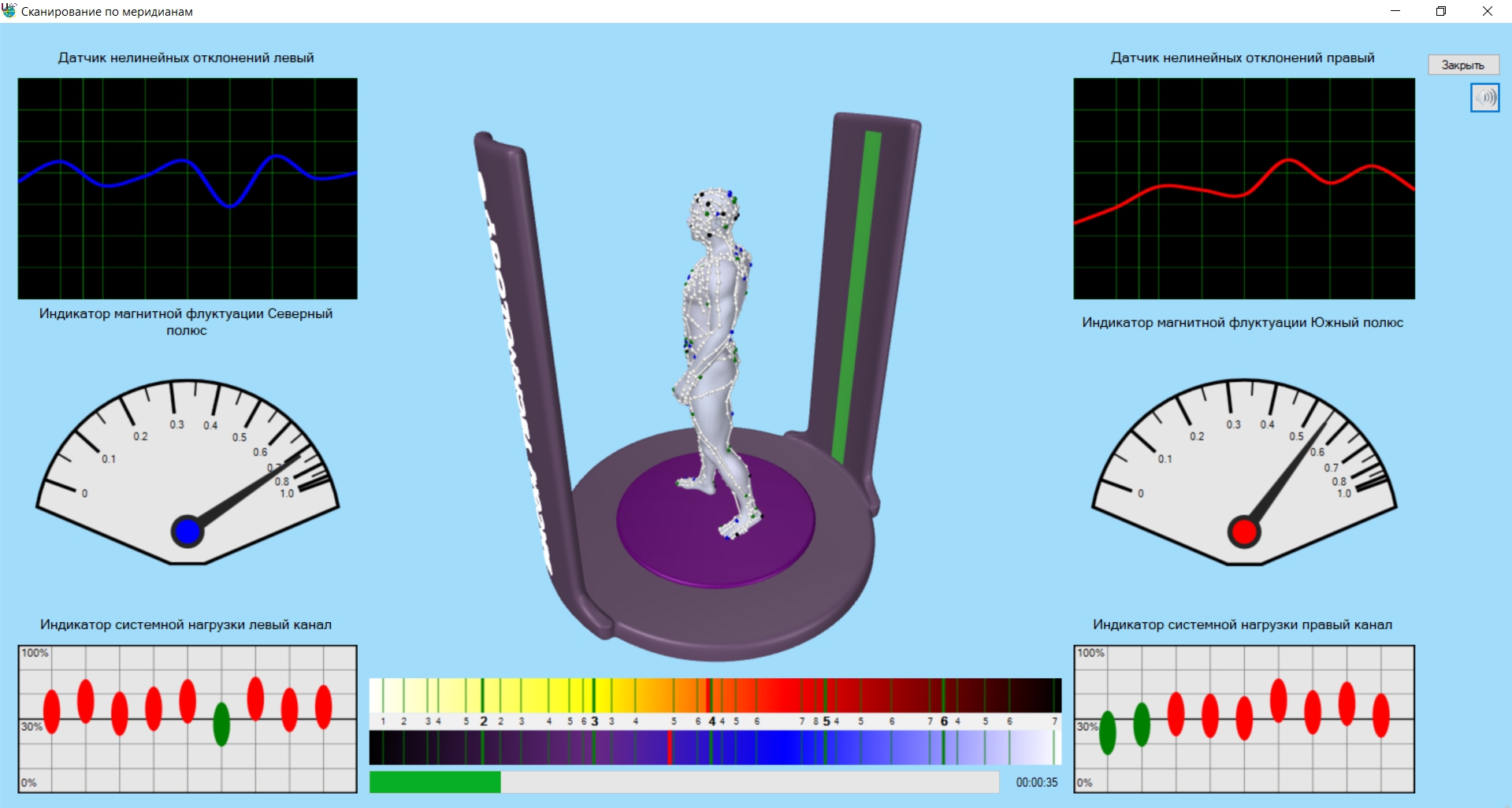
Task: Click the 00:00:35 elapsed timer
Action: [x=1036, y=782]
